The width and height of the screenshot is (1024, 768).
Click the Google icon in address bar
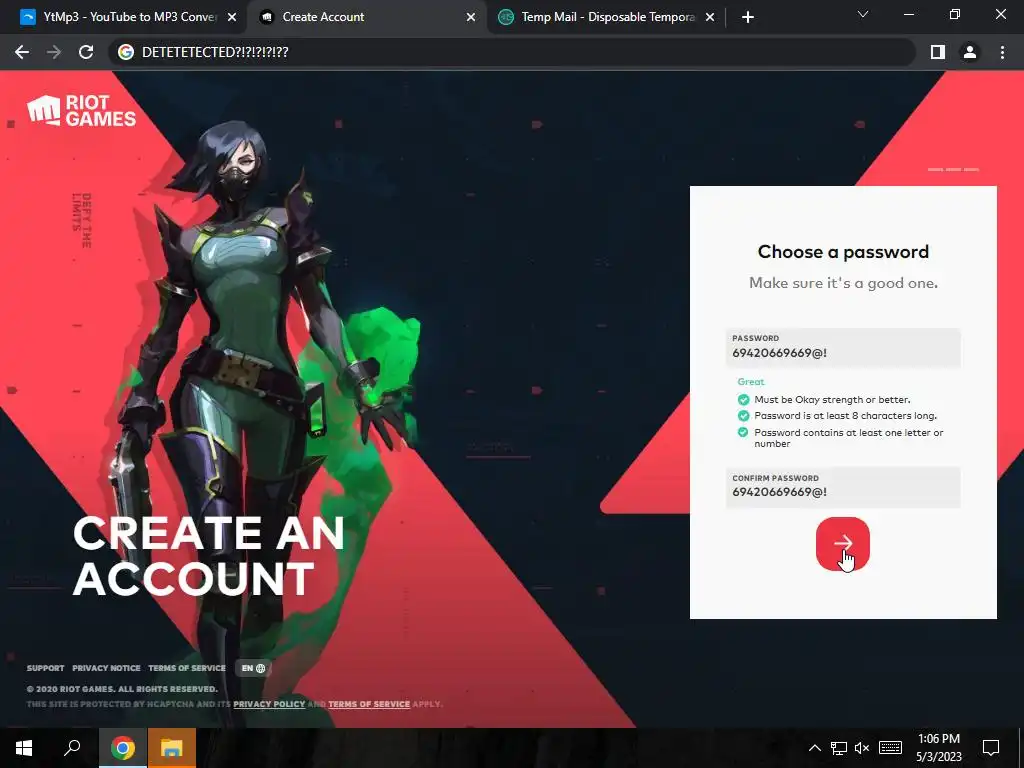(x=125, y=52)
